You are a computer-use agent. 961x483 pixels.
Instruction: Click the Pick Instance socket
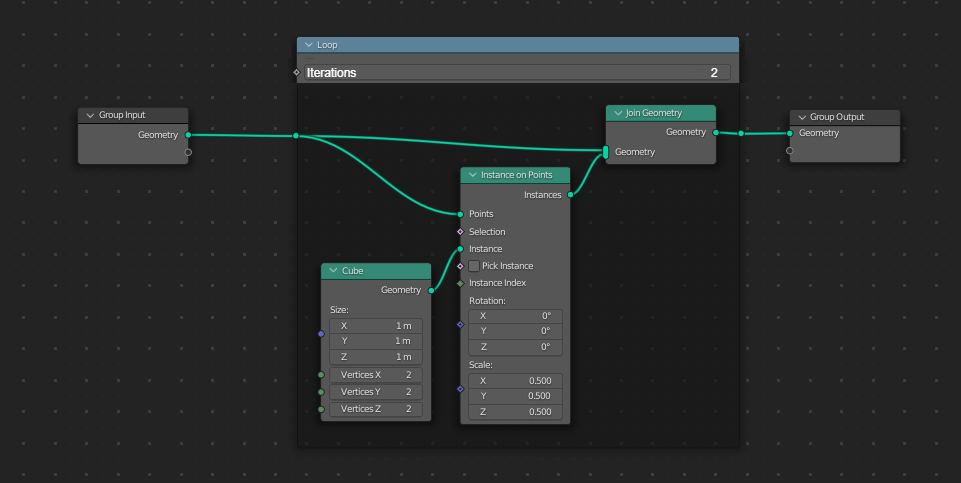460,266
